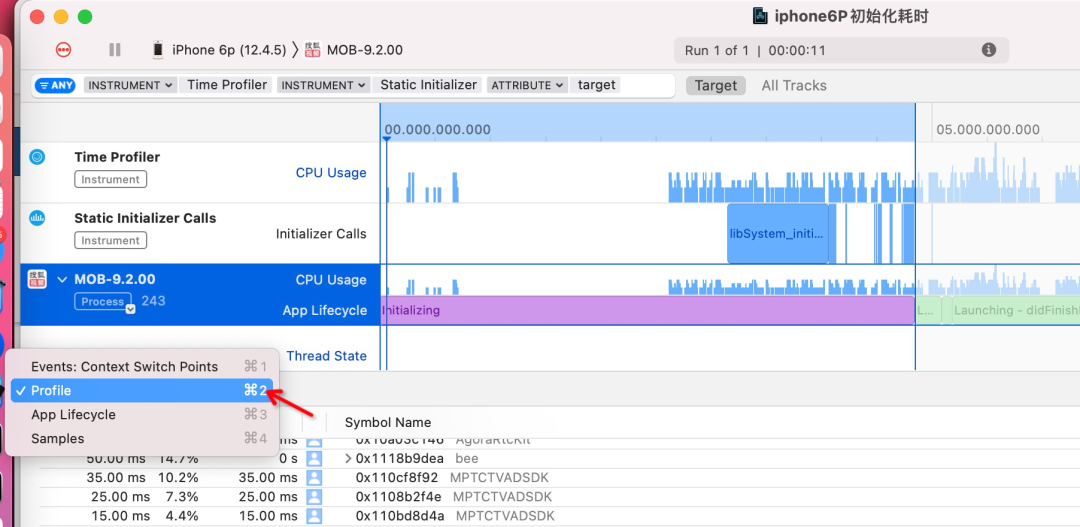Click the 05.000.000.000 timeline ruler mark
This screenshot has width=1080, height=527.
[x=988, y=130]
